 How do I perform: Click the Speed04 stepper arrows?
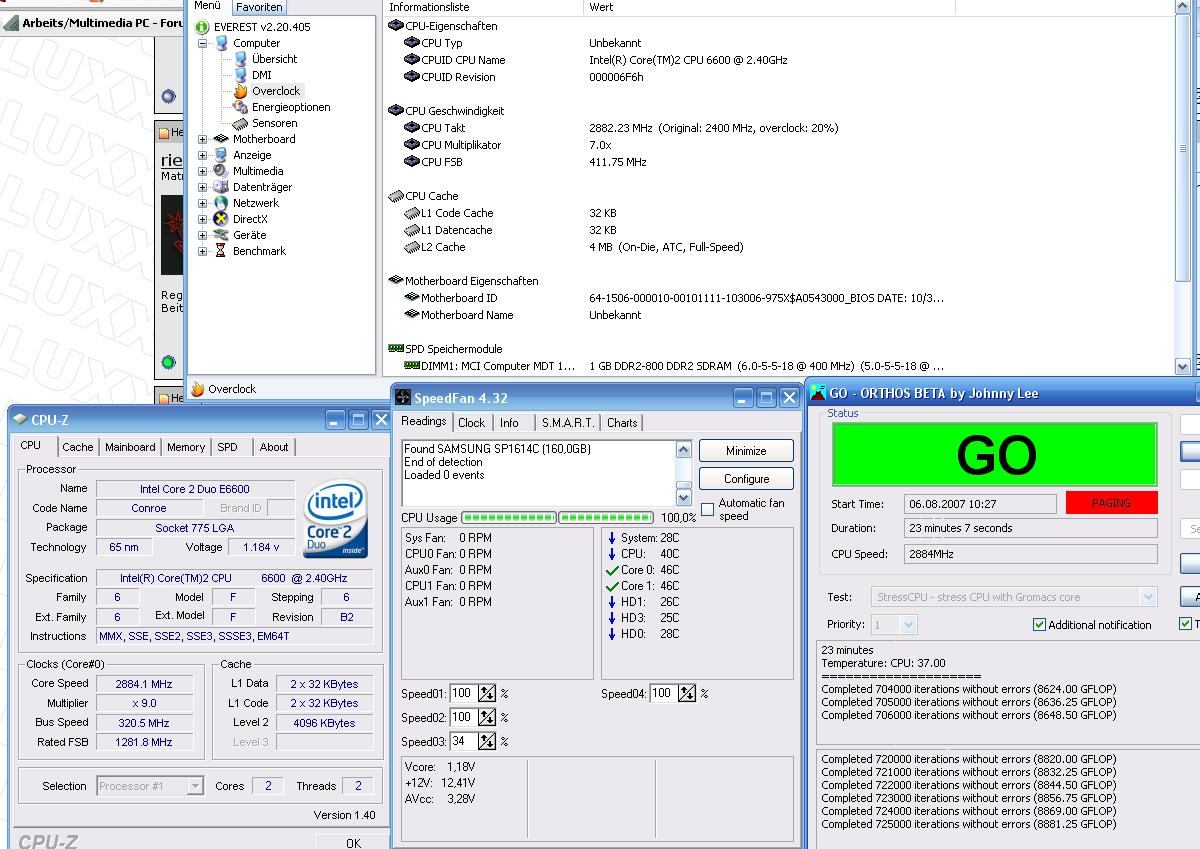[x=687, y=693]
